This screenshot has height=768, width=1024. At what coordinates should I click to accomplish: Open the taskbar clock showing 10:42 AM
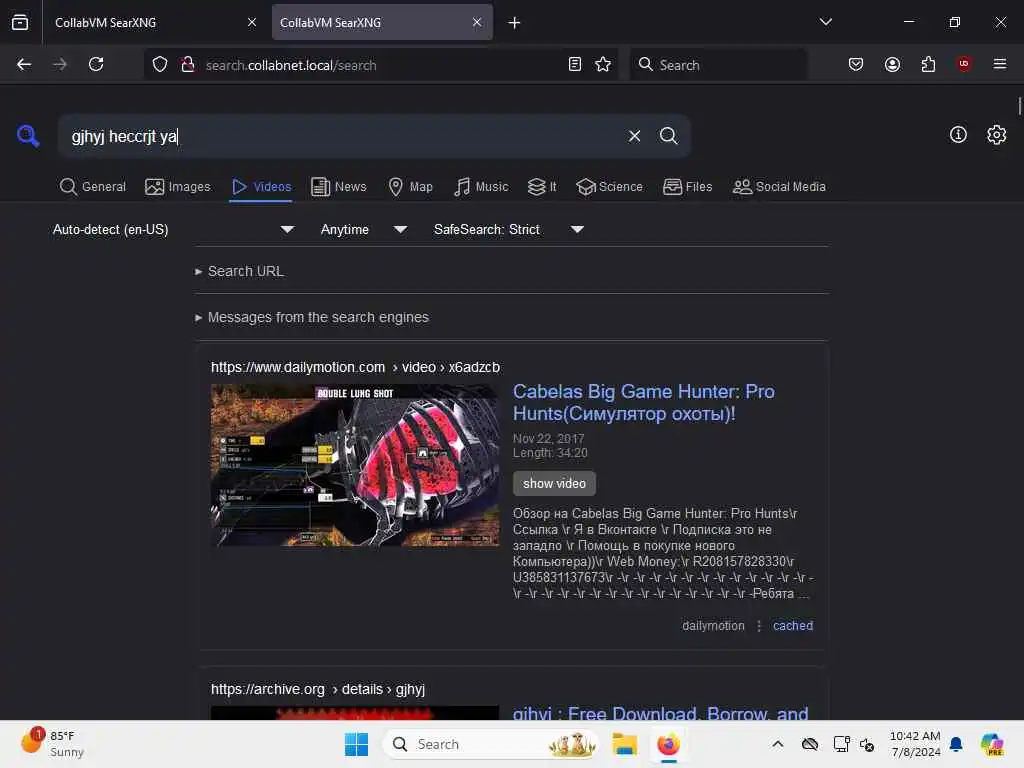(x=915, y=744)
